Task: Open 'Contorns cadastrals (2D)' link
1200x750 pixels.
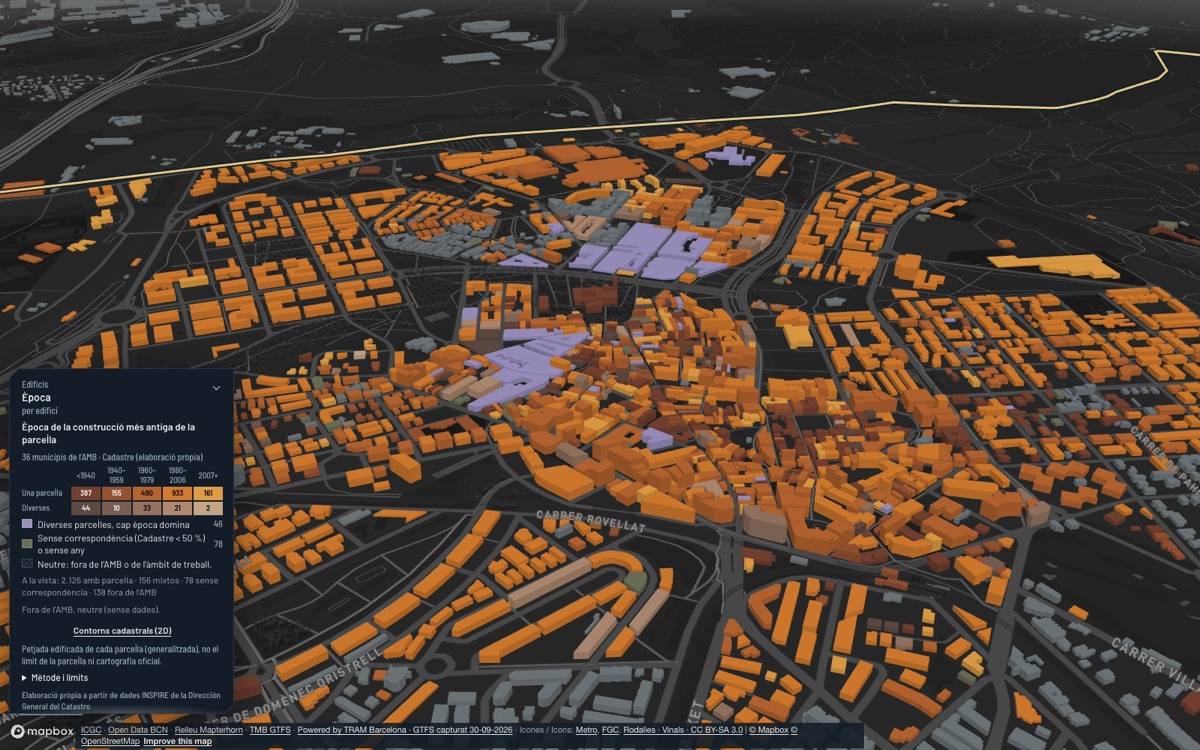Action: click(x=122, y=631)
